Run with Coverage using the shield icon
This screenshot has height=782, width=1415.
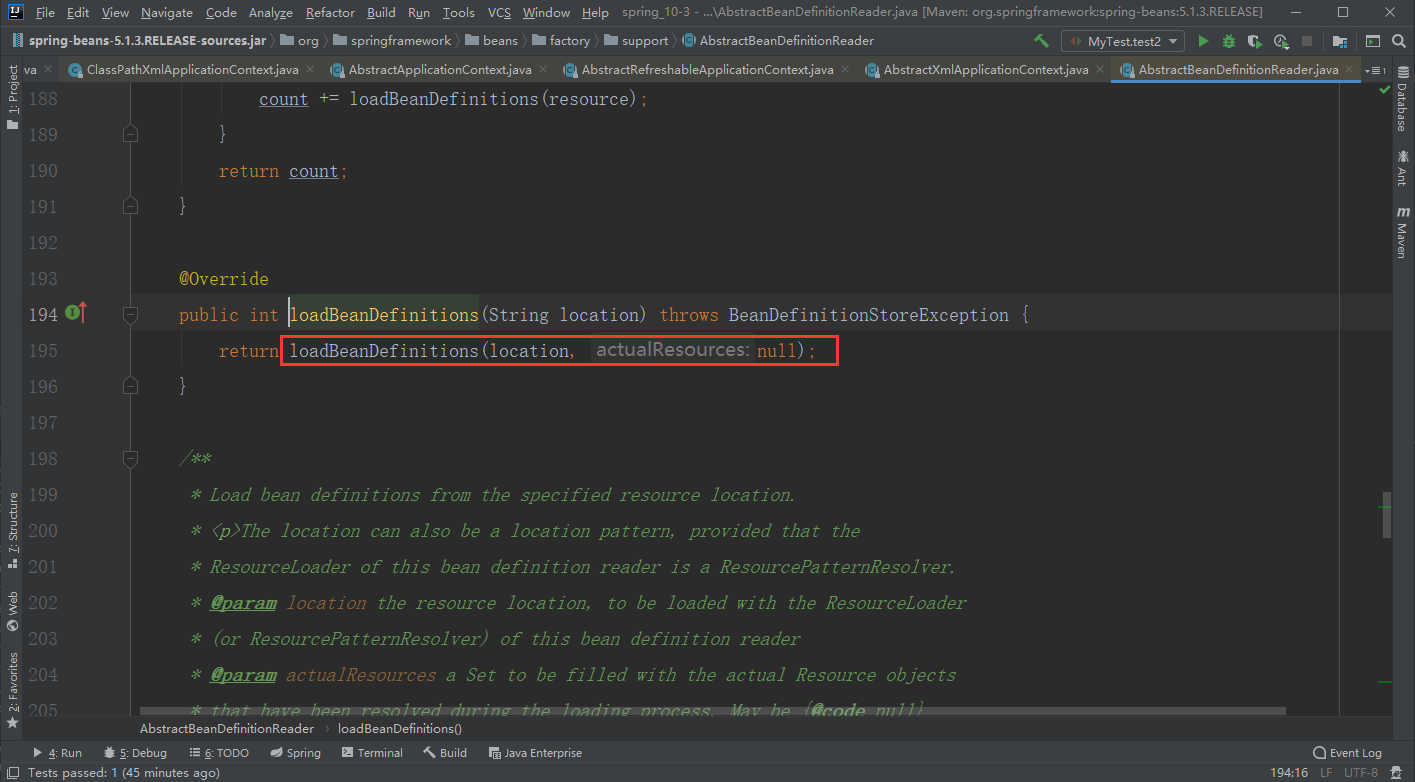click(1254, 41)
